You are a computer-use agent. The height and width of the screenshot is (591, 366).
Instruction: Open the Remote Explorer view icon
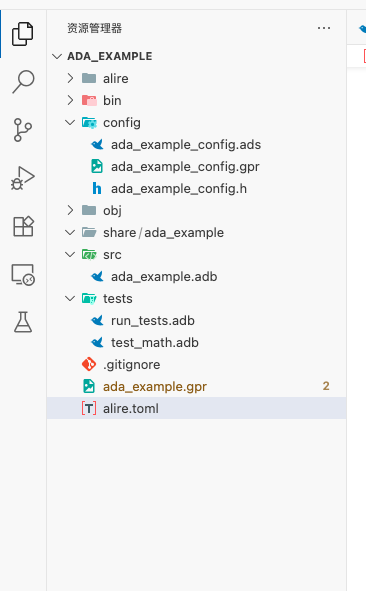23,274
